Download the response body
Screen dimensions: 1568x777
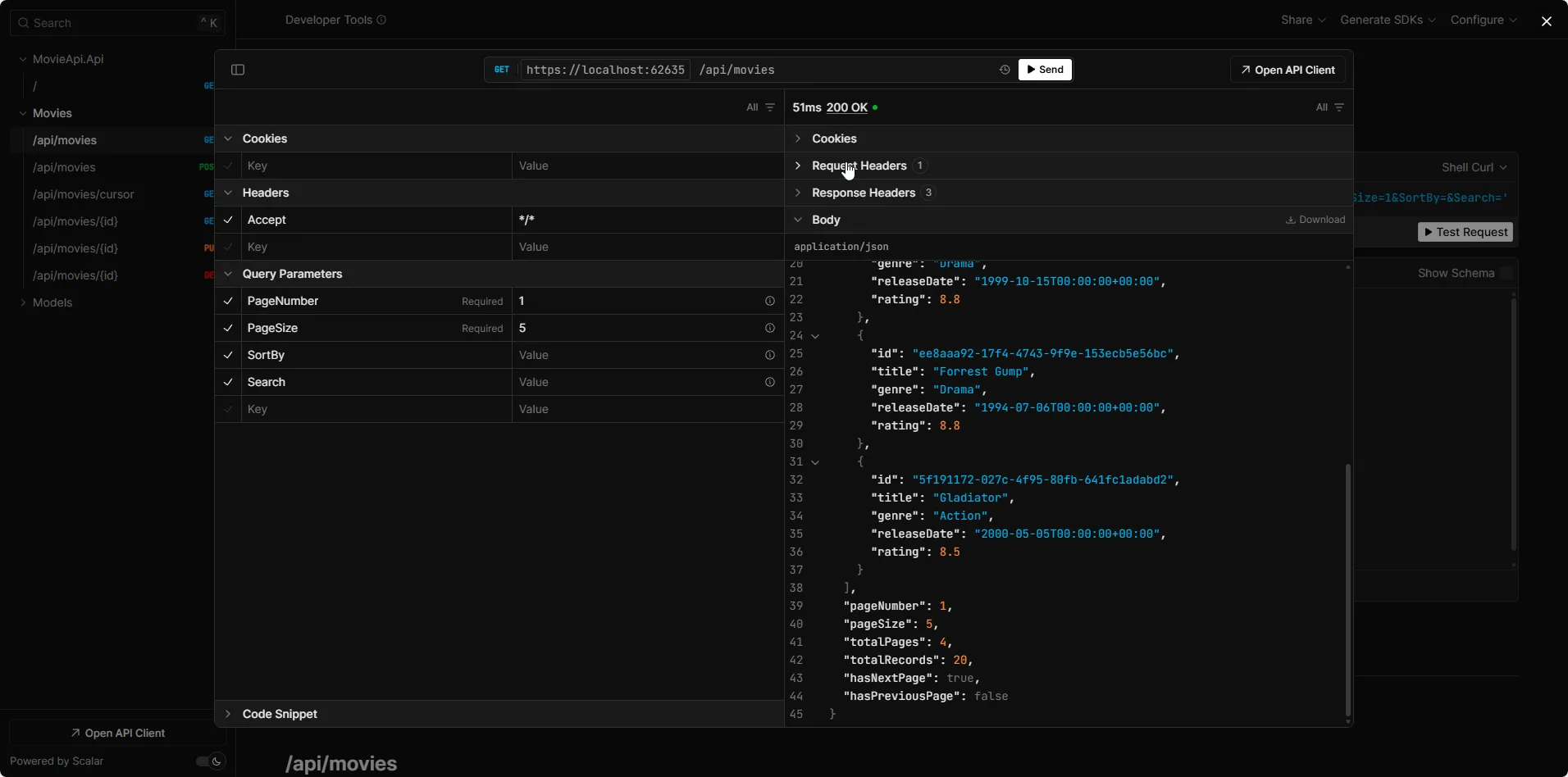click(1314, 220)
